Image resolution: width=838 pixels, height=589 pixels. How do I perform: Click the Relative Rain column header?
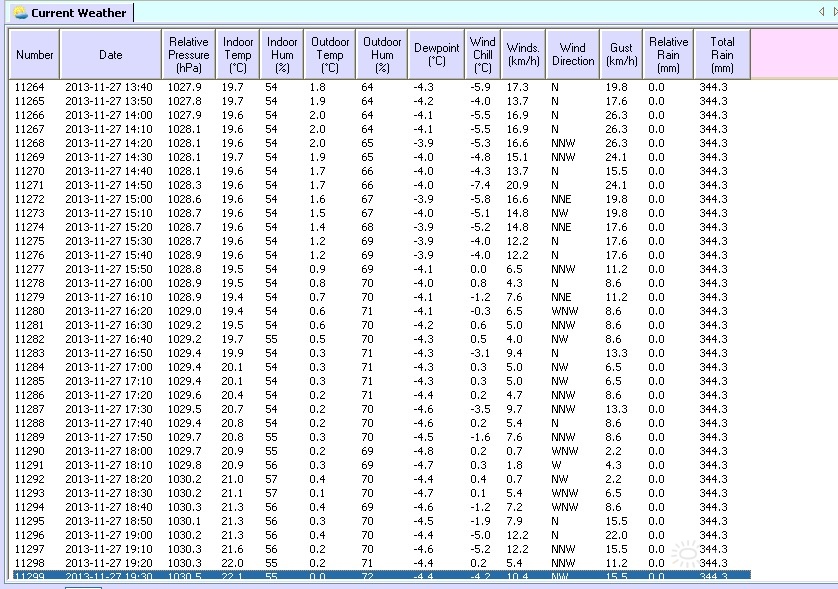click(669, 55)
